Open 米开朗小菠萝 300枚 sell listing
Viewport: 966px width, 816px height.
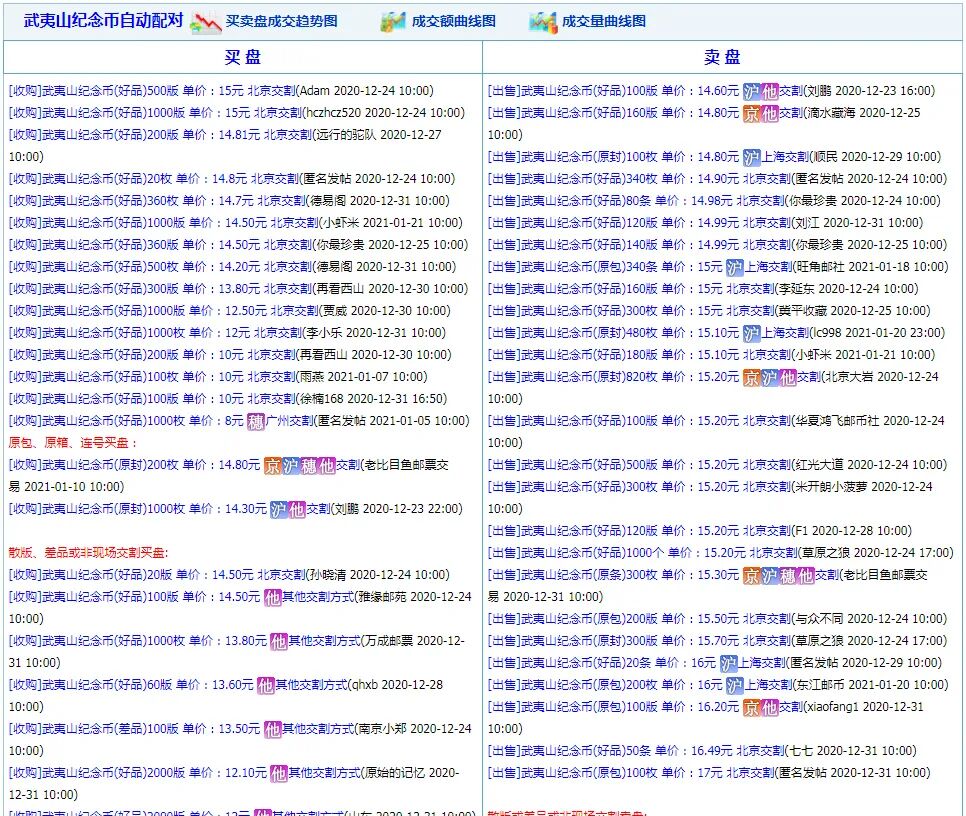[710, 498]
